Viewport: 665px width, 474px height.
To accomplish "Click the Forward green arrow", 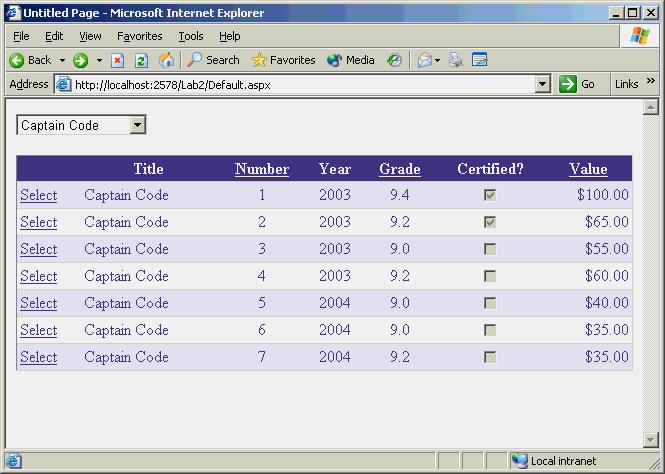I will (80, 61).
